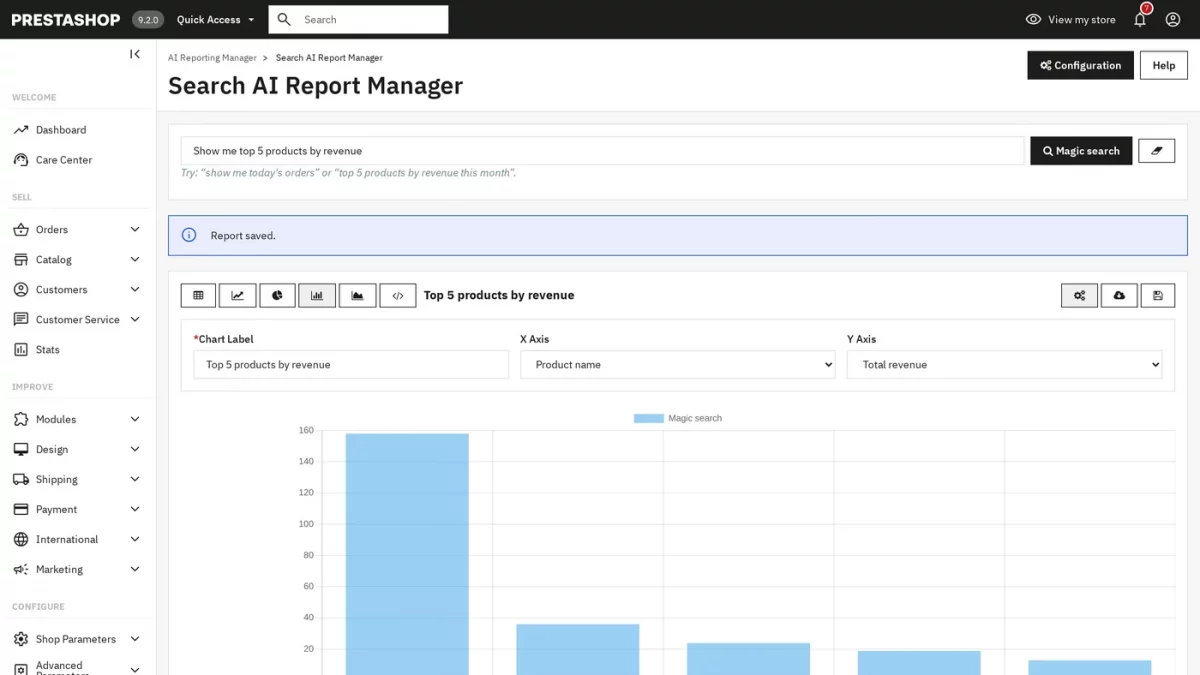Expand the Orders submenu chevron

point(135,230)
